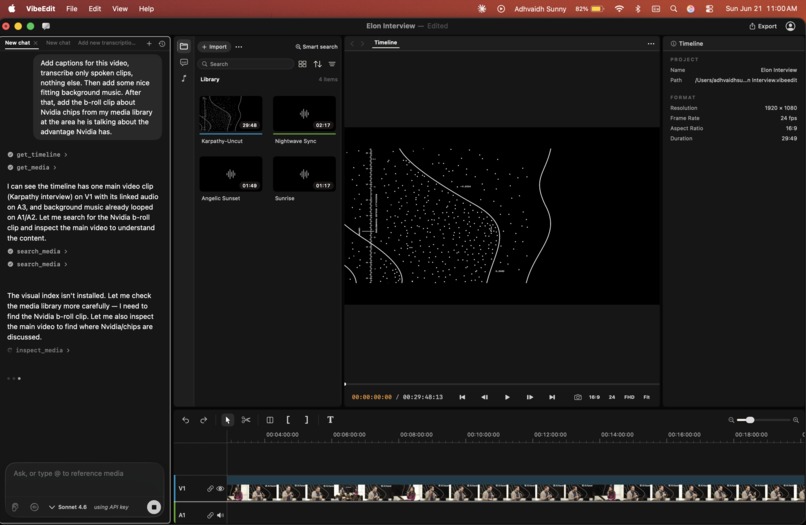Screen dimensions: 806x525
Task: Expand the get_media tool call
Action: (x=32, y=167)
